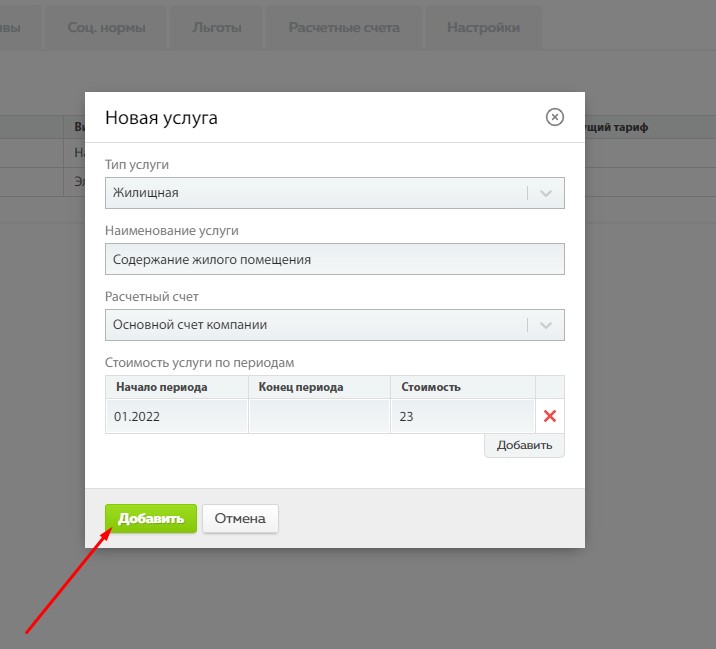Open the Расчетные счета tab
The height and width of the screenshot is (649, 716).
point(344,27)
